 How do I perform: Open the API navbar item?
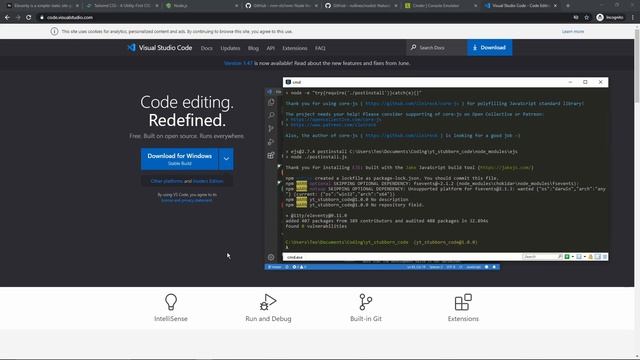(270, 48)
